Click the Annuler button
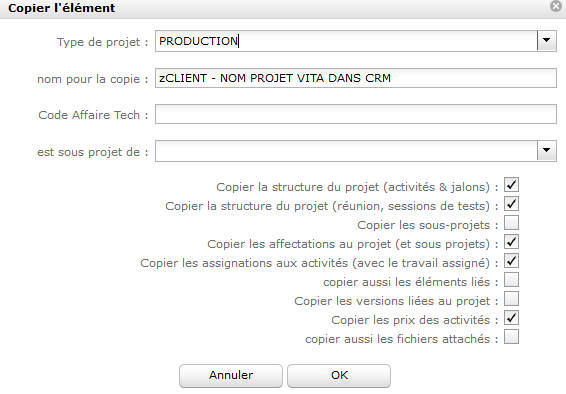The height and width of the screenshot is (394, 566). coord(231,375)
